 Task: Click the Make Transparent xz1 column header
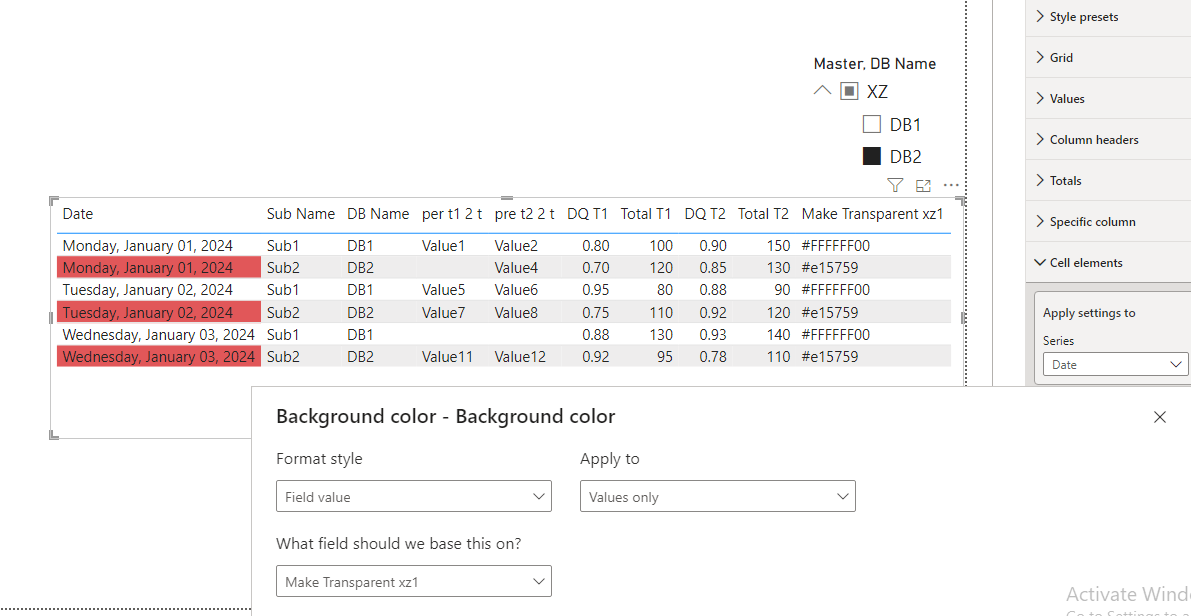coord(872,214)
